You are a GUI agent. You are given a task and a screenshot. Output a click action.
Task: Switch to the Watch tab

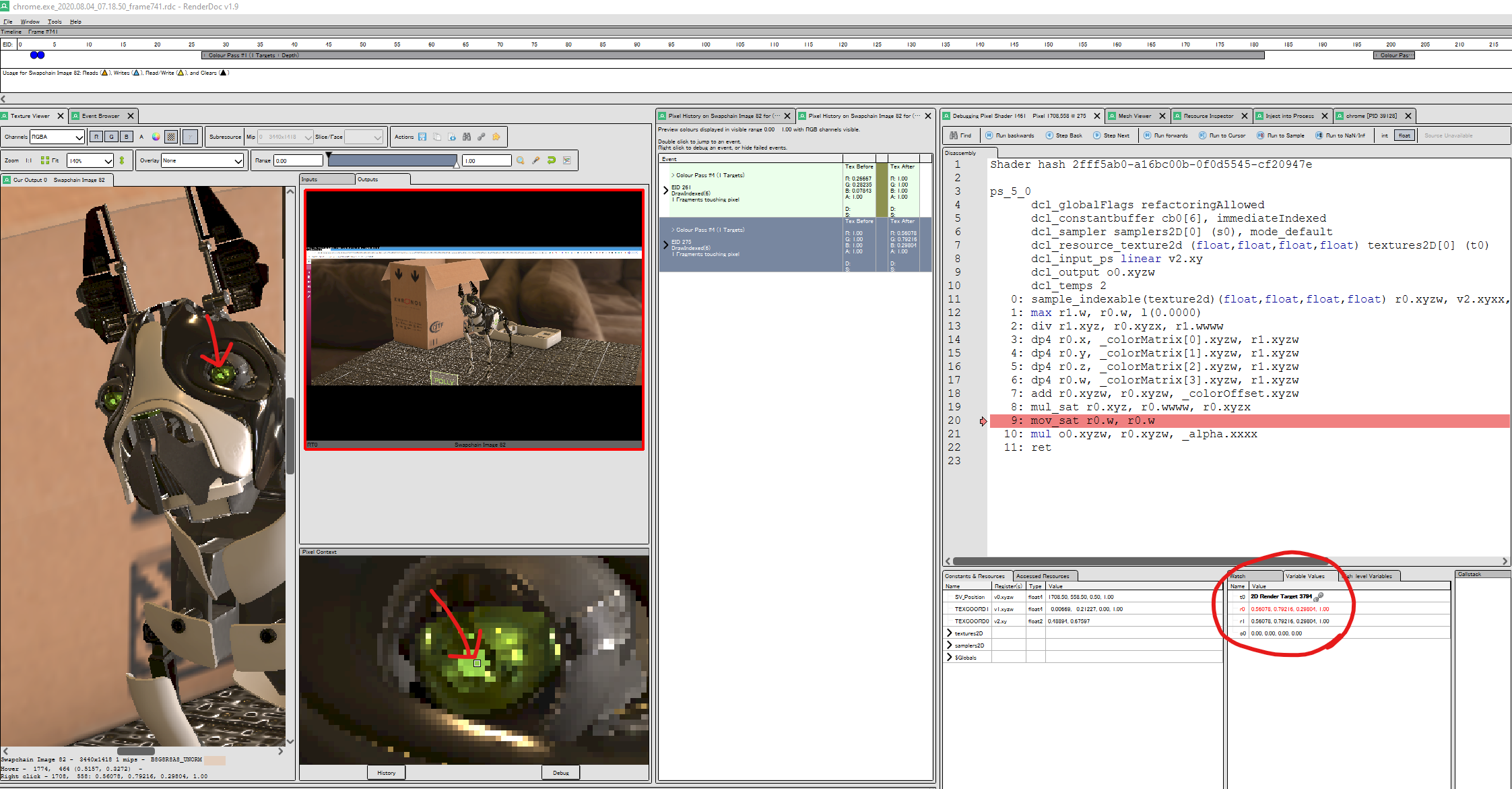[x=1254, y=576]
